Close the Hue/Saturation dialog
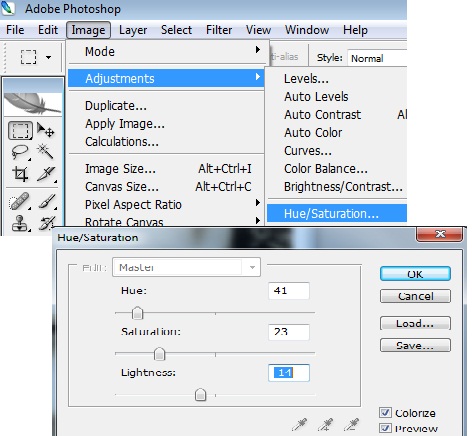472x436 pixels. [x=440, y=234]
